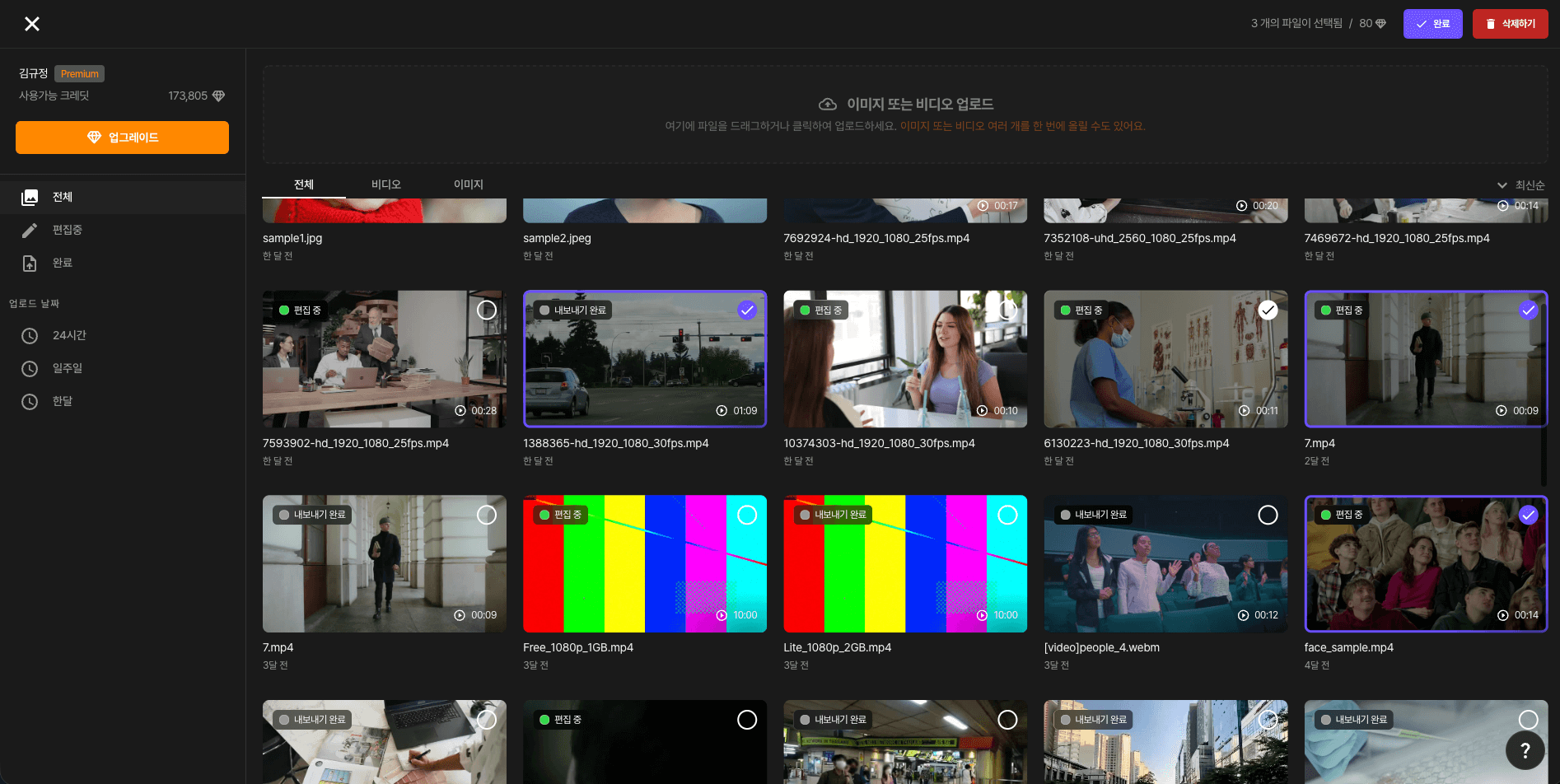
Task: Click the pencil icon for 편집중
Action: [30, 231]
